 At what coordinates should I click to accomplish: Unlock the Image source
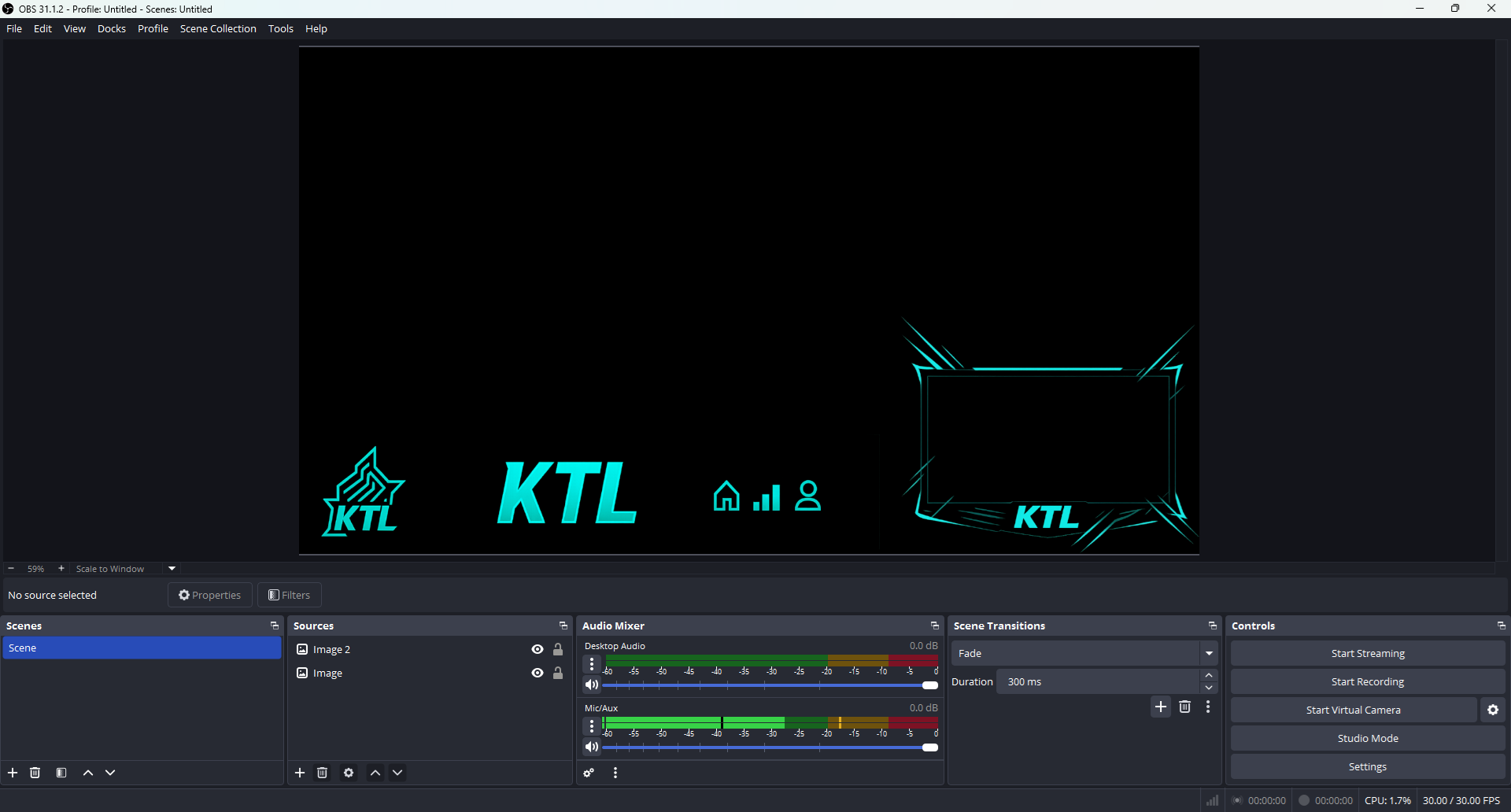click(x=558, y=673)
